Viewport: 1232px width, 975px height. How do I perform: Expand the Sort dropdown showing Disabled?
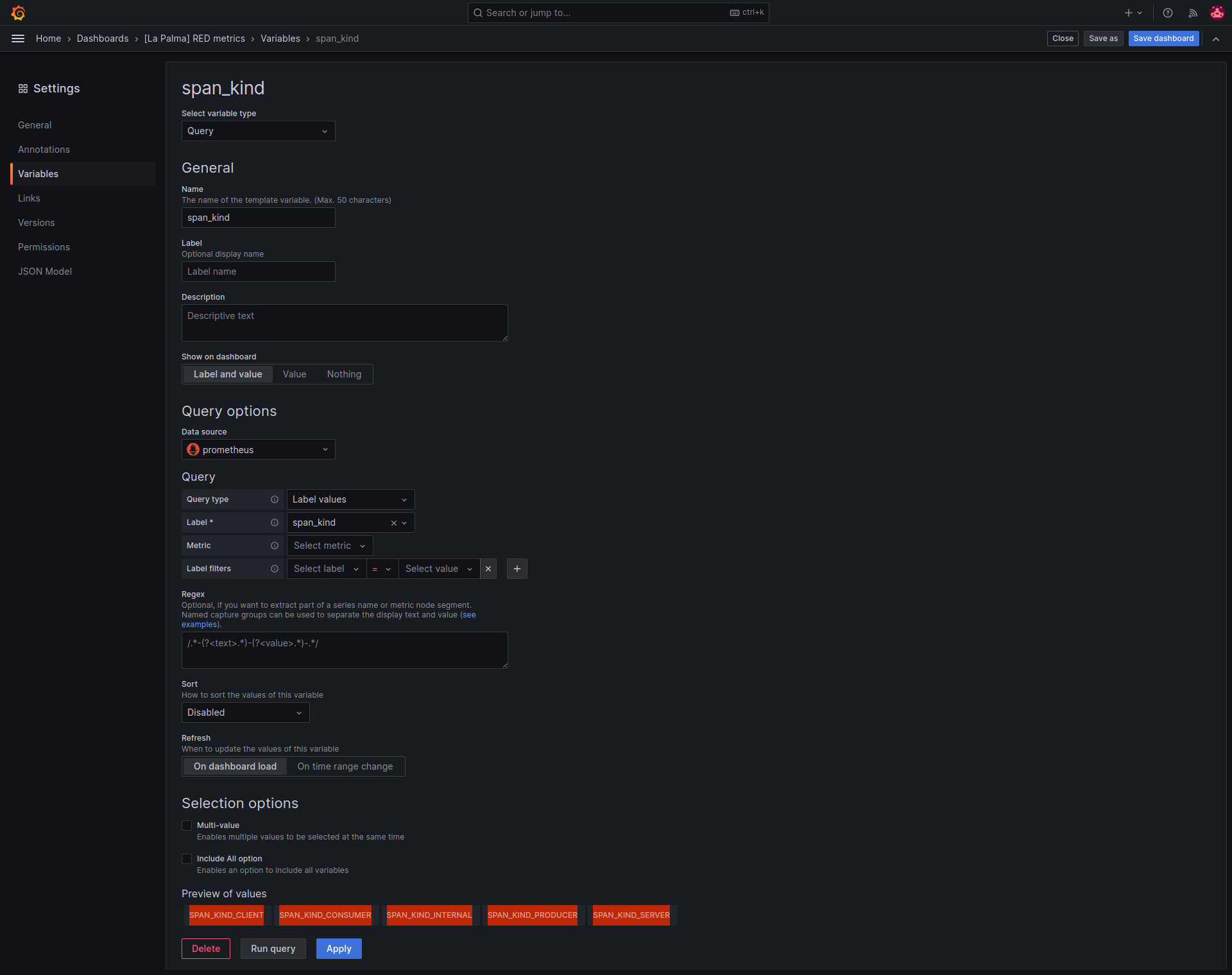click(x=245, y=712)
